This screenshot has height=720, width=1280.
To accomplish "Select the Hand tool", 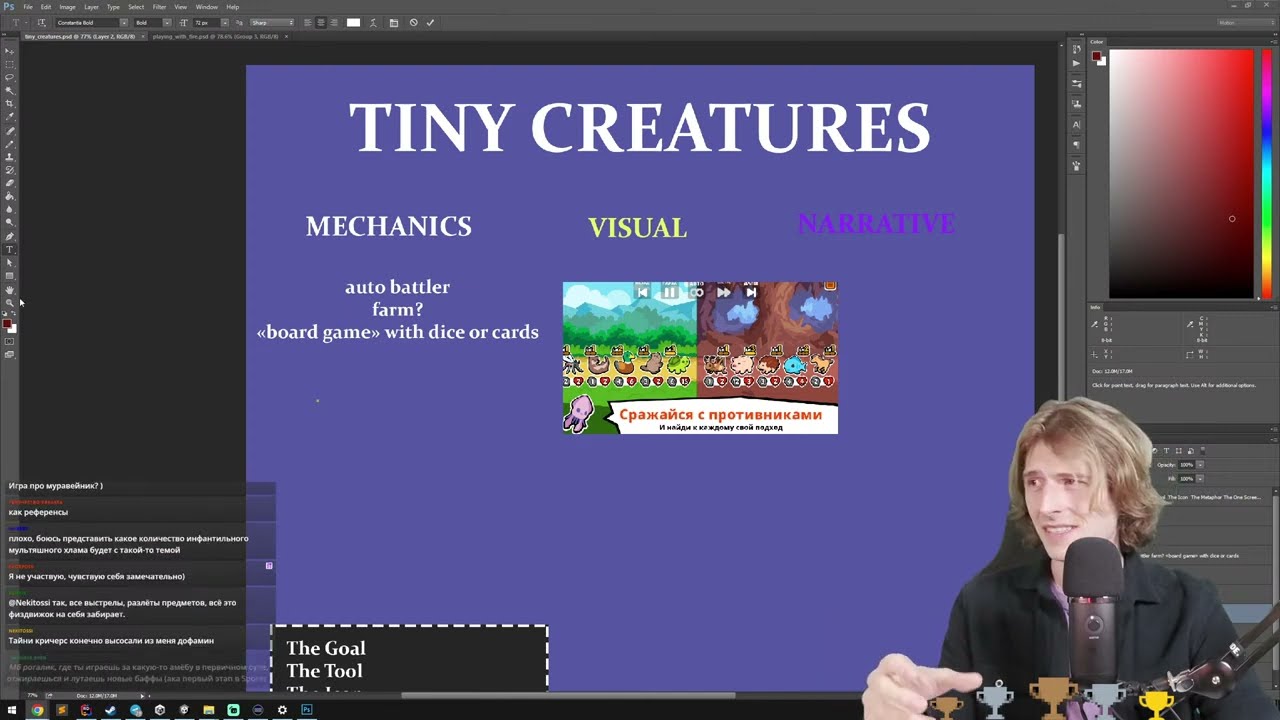I will (x=10, y=290).
